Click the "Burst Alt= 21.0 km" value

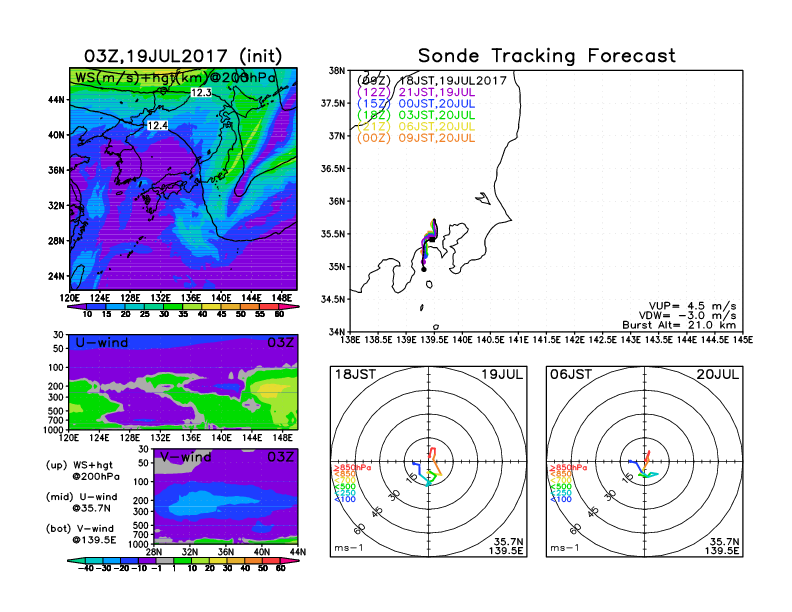point(679,325)
